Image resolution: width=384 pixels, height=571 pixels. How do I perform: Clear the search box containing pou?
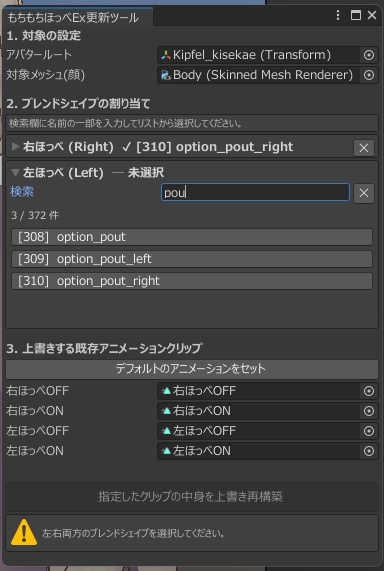pyautogui.click(x=364, y=193)
